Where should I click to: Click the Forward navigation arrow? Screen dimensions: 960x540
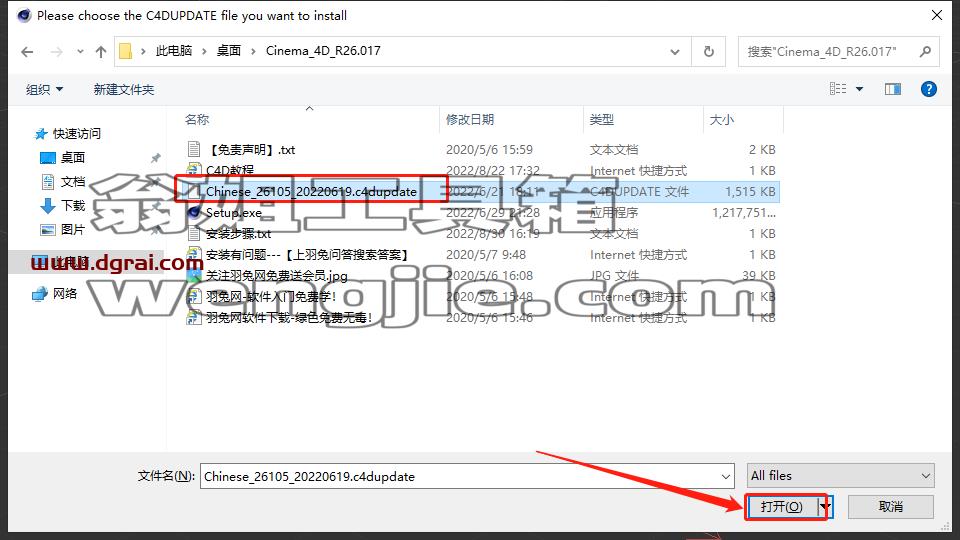[x=56, y=52]
